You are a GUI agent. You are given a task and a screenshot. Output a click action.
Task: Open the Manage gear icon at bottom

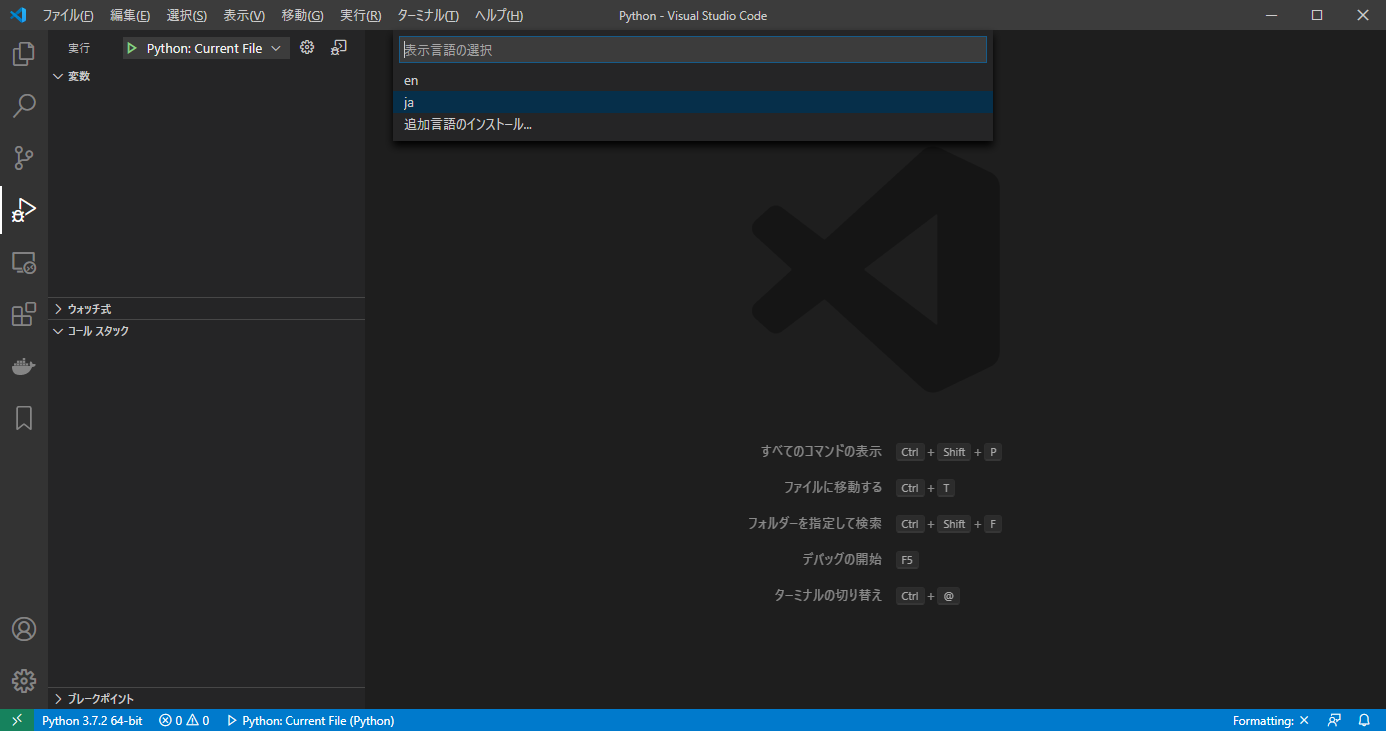click(24, 681)
